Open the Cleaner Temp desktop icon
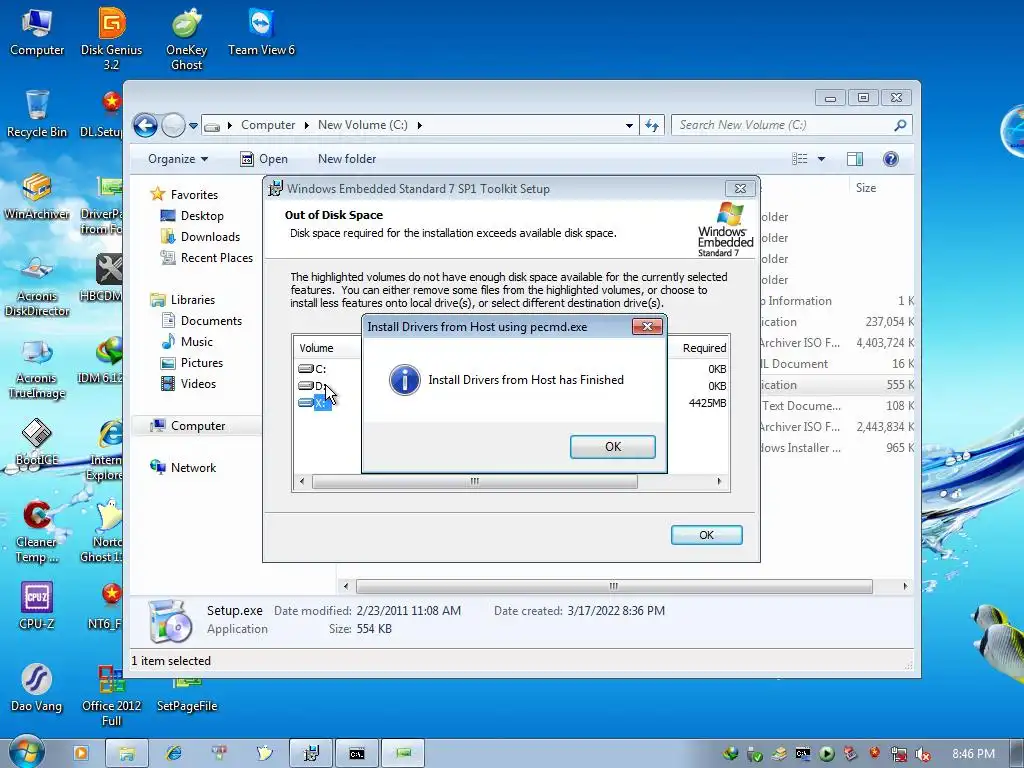Viewport: 1024px width, 768px height. click(x=37, y=532)
